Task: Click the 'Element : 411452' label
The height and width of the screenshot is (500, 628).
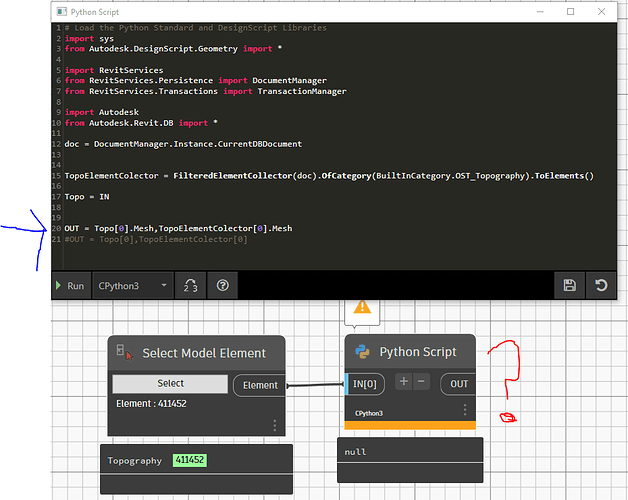Action: tap(151, 403)
